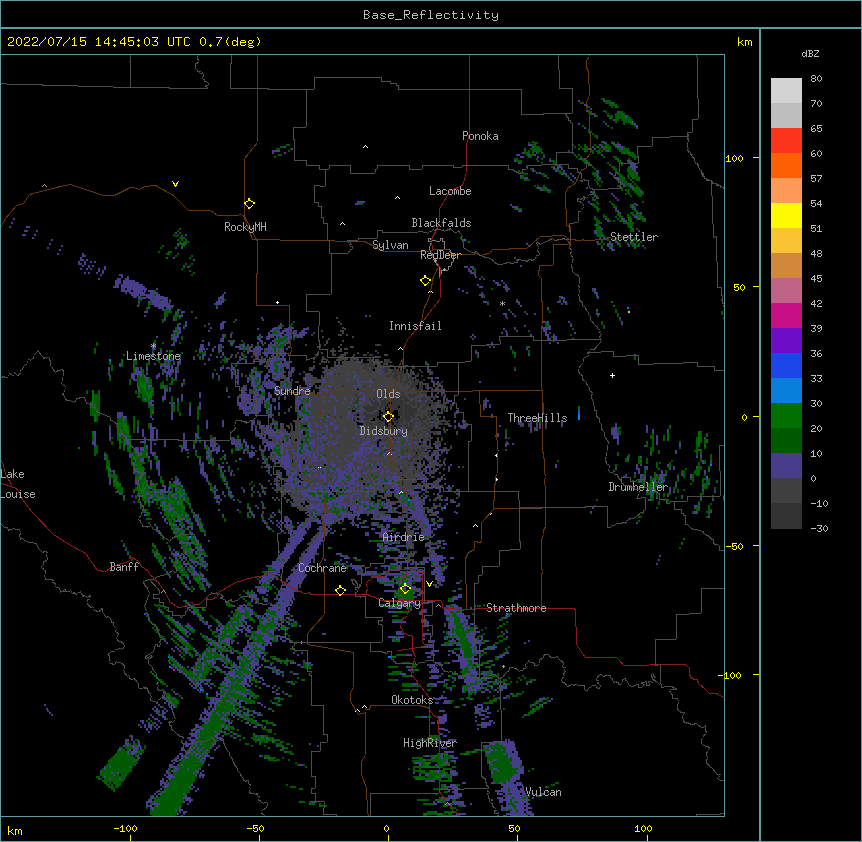862x842 pixels.
Task: Select the yellow radar-site diamond between Olds and Didsbury
Action: tap(388, 417)
